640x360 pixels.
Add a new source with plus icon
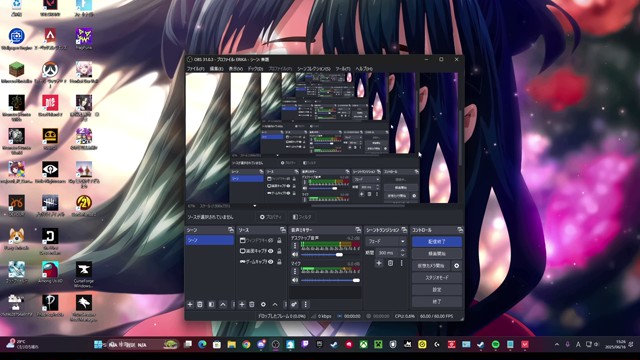242,304
